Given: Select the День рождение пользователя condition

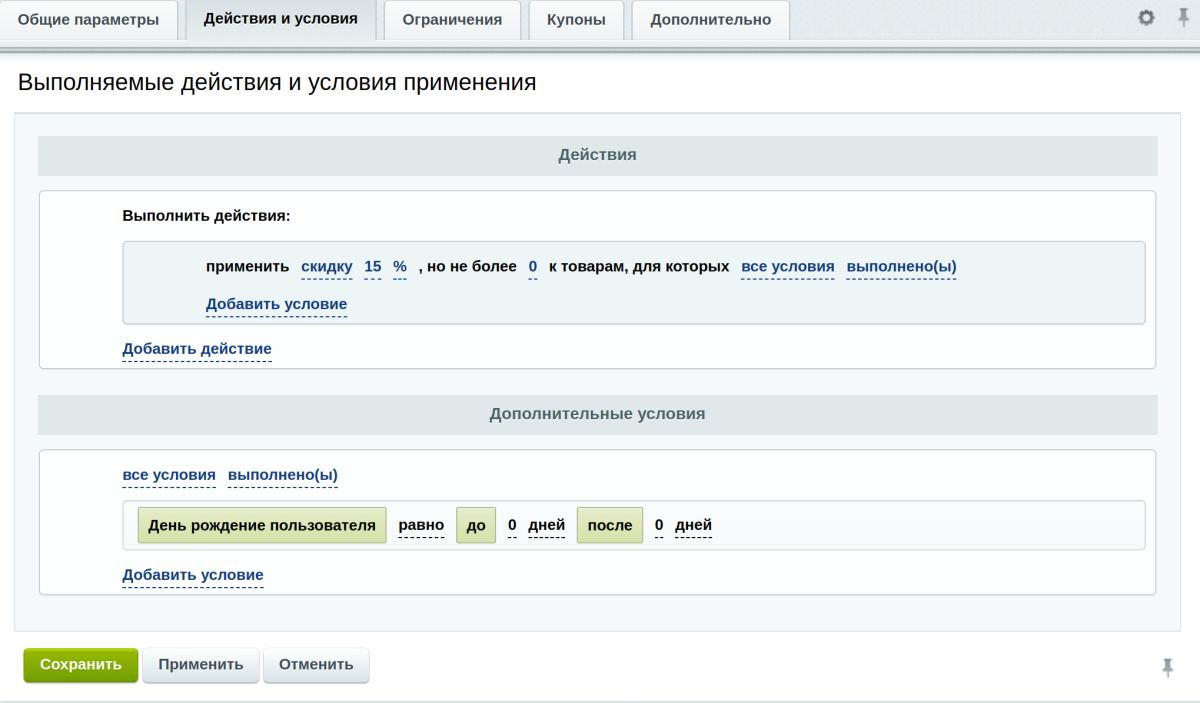Looking at the screenshot, I should pos(261,524).
